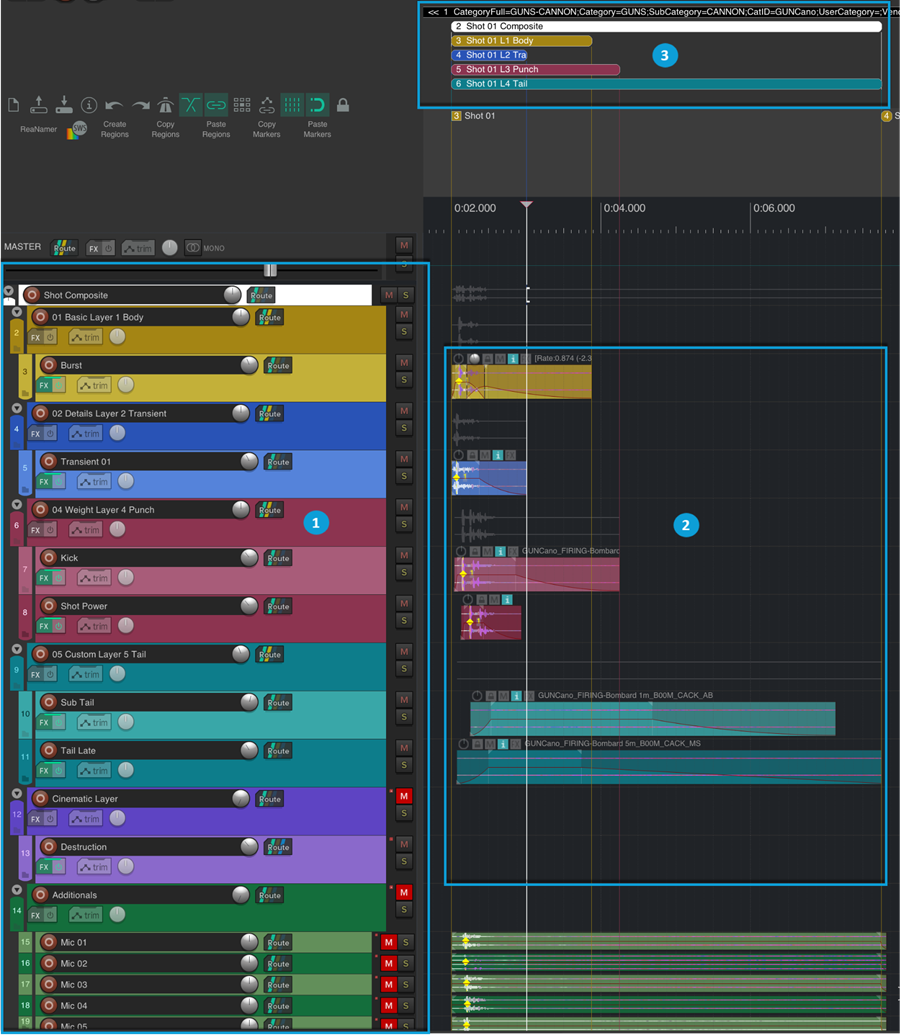Open FX on the MASTER track

pyautogui.click(x=94, y=248)
